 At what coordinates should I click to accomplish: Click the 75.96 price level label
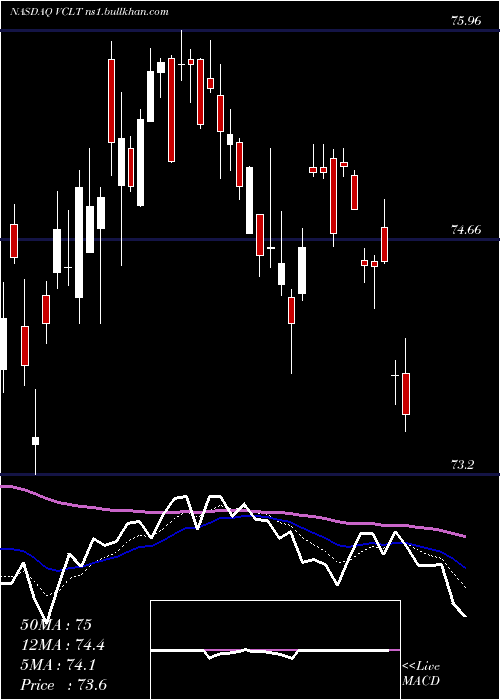(x=466, y=21)
